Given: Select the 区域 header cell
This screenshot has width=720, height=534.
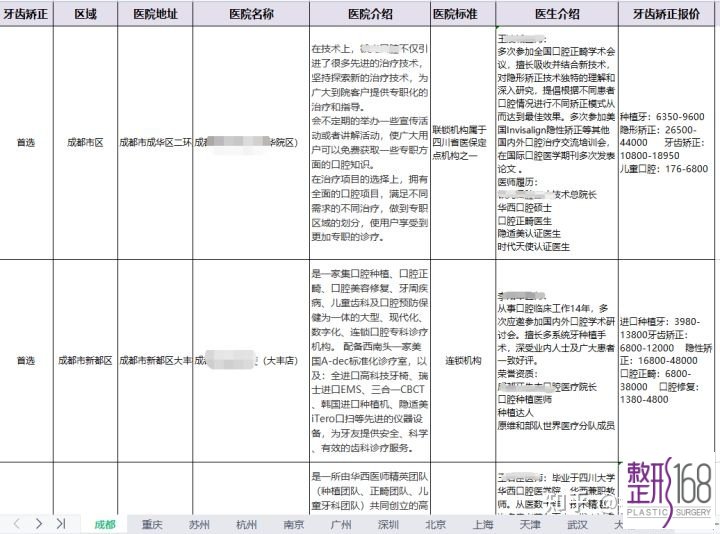Looking at the screenshot, I should point(85,14).
